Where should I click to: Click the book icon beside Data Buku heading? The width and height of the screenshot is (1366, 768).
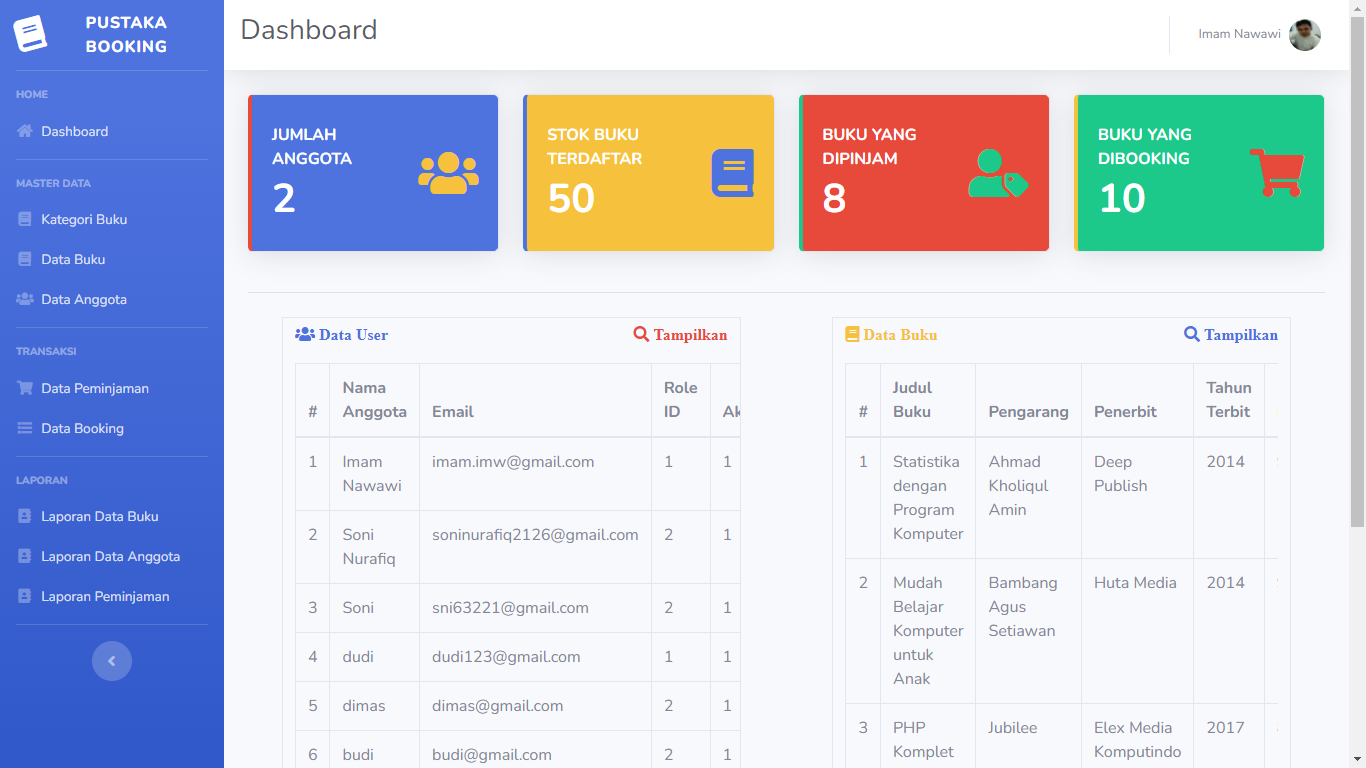[852, 335]
